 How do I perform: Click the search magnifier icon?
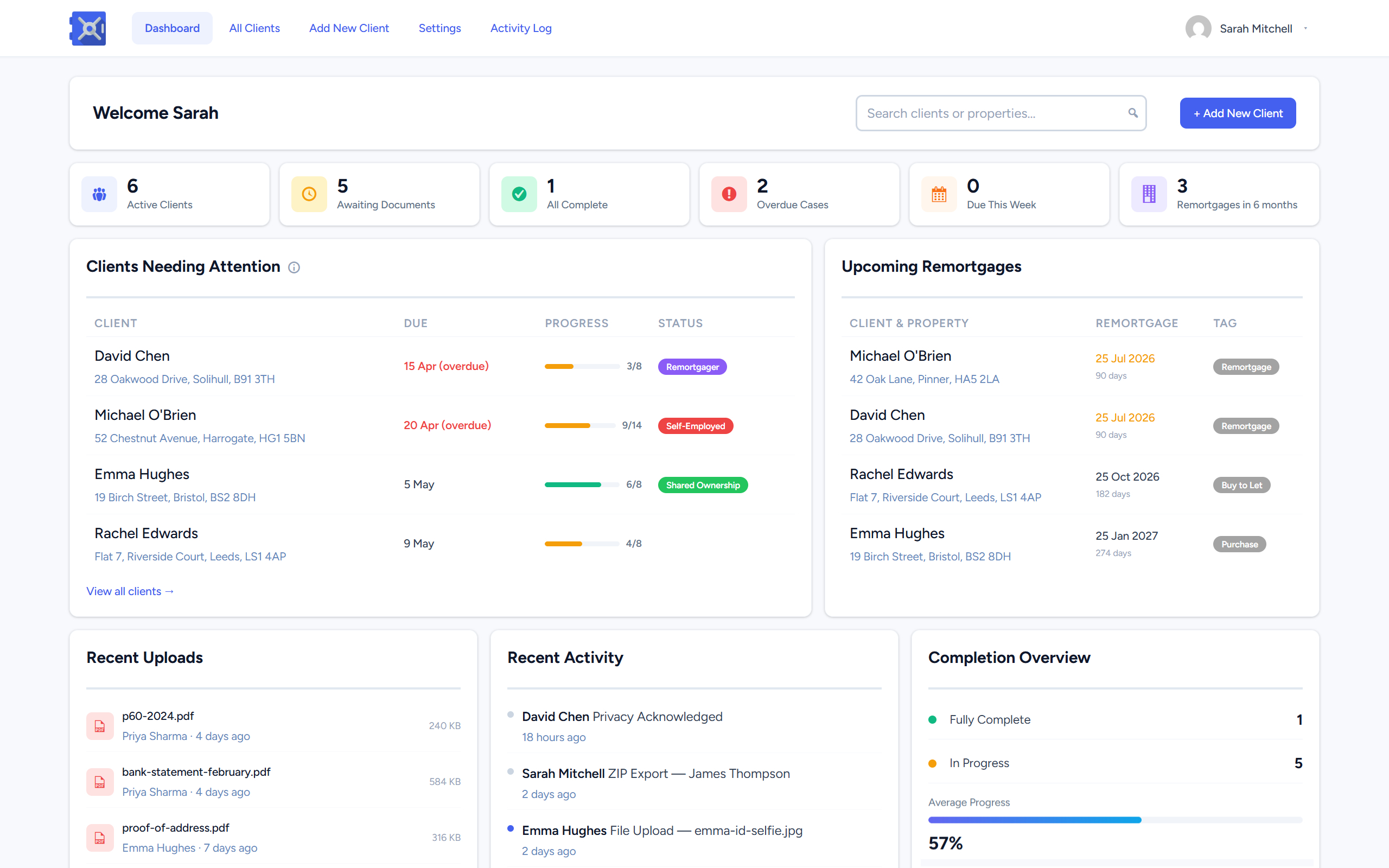pos(1132,112)
